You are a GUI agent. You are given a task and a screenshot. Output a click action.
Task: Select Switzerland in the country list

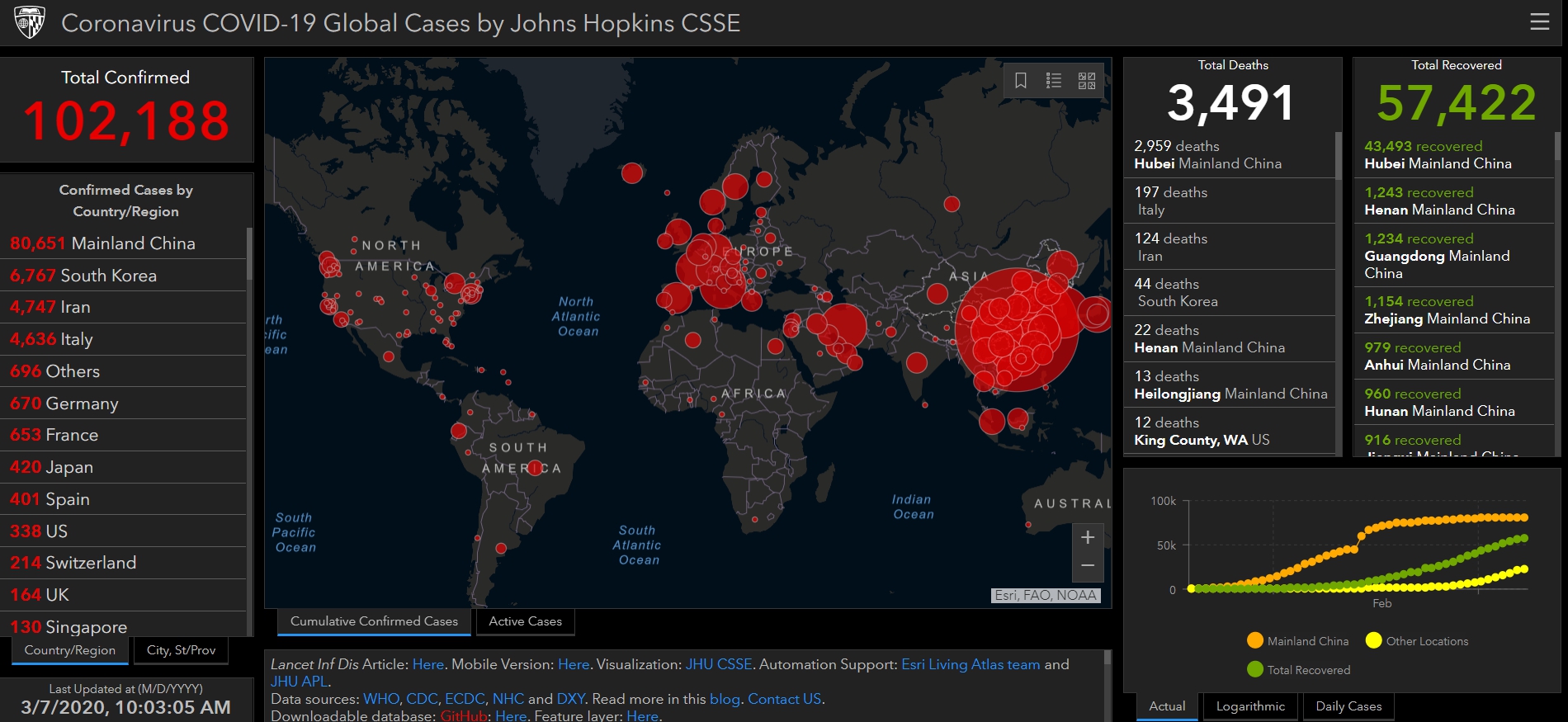pos(124,563)
